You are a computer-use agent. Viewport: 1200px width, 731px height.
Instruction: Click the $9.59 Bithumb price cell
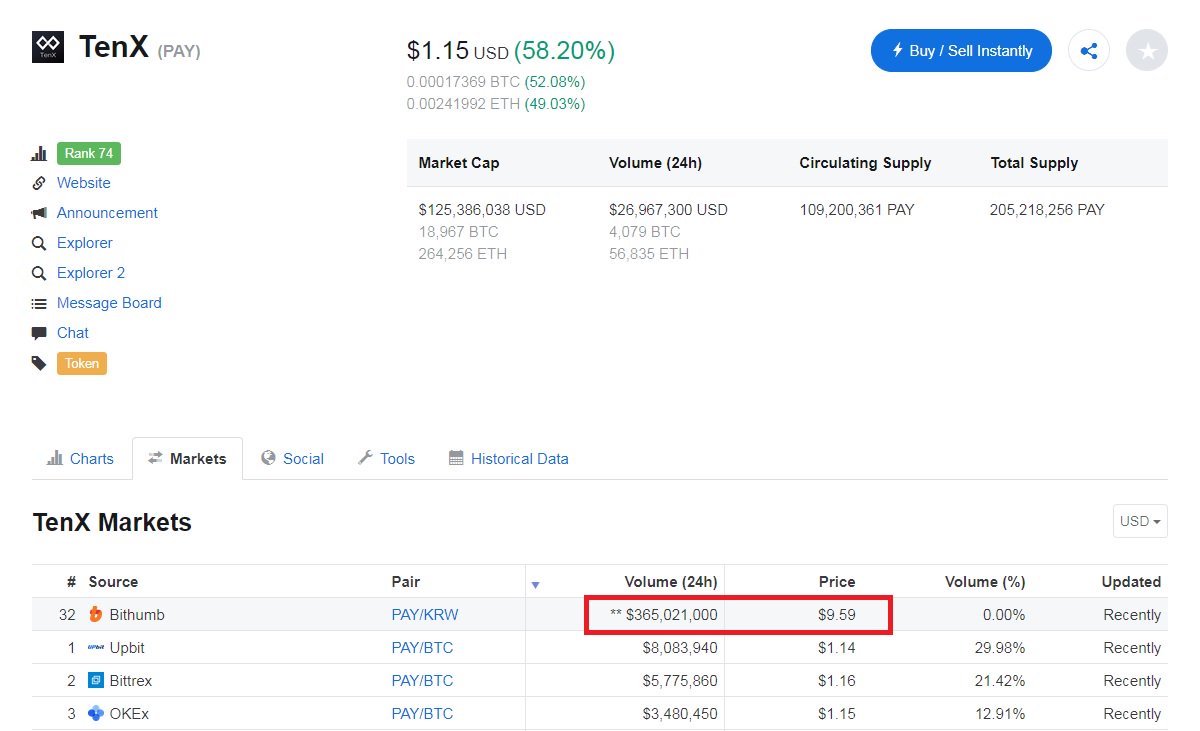pos(837,615)
